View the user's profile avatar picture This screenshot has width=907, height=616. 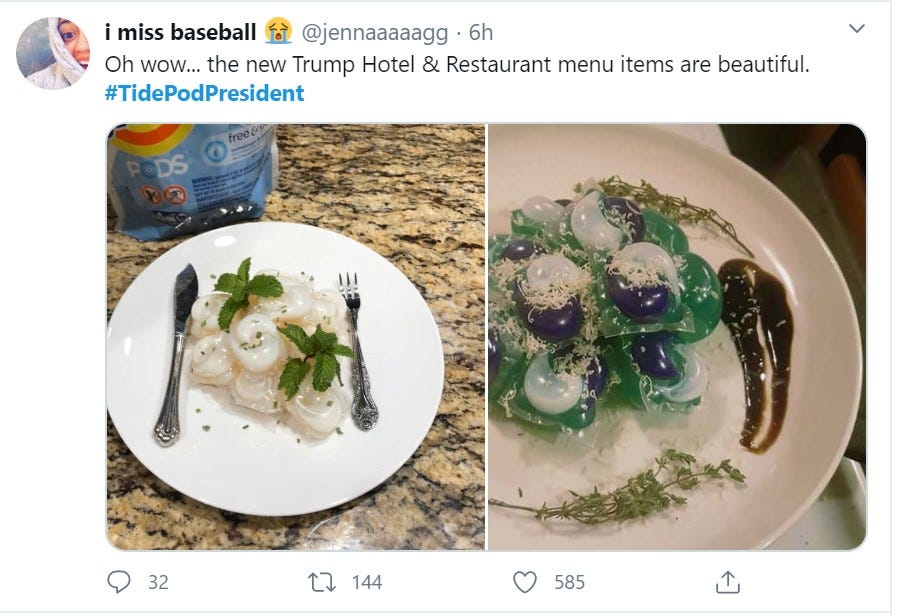[x=53, y=53]
